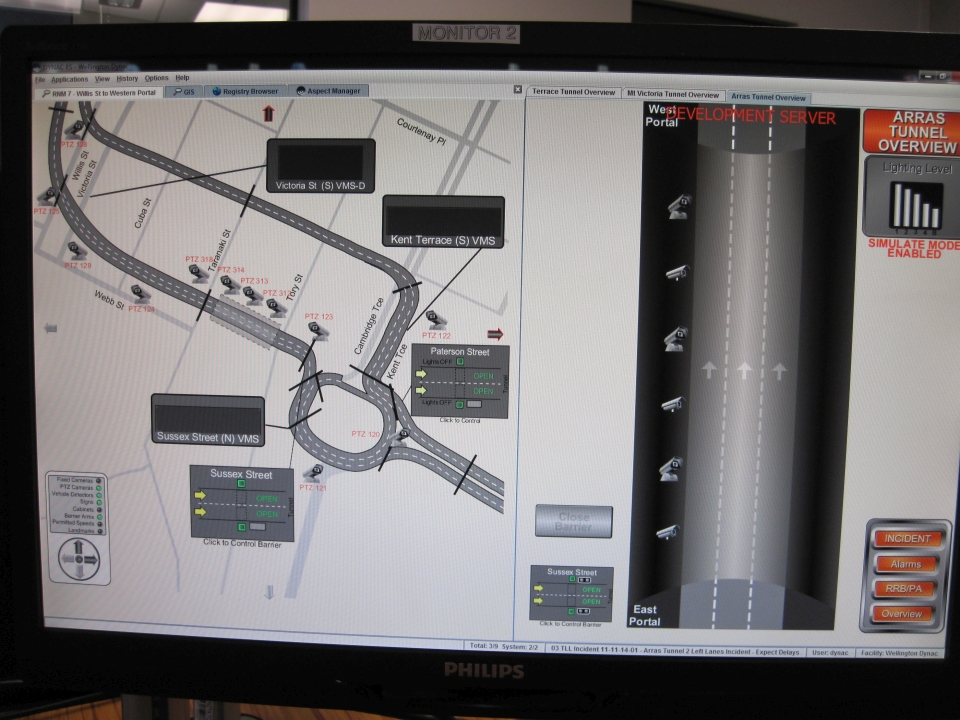Toggle Landmarks layer indicator

click(99, 530)
